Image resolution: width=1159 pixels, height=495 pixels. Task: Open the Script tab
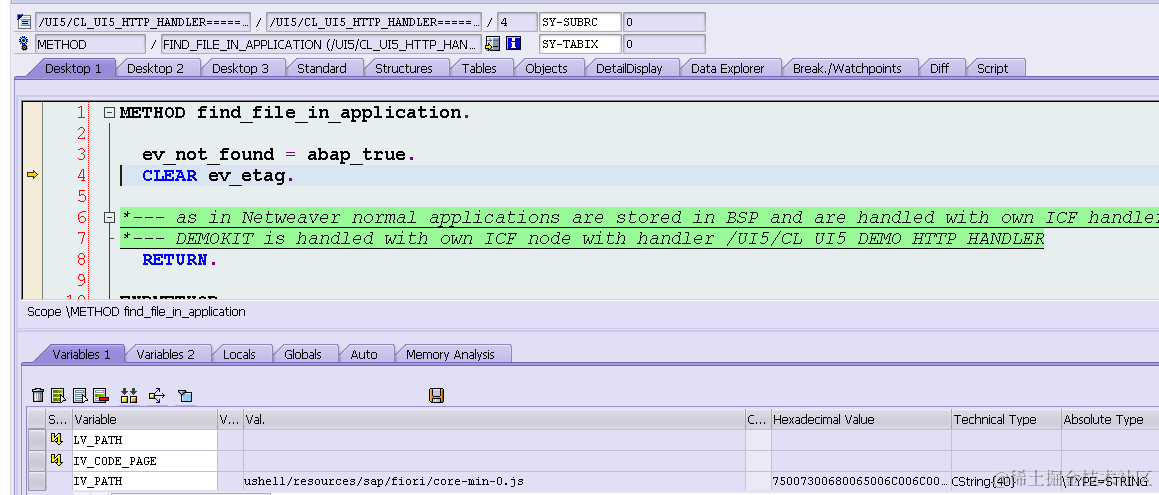[992, 68]
